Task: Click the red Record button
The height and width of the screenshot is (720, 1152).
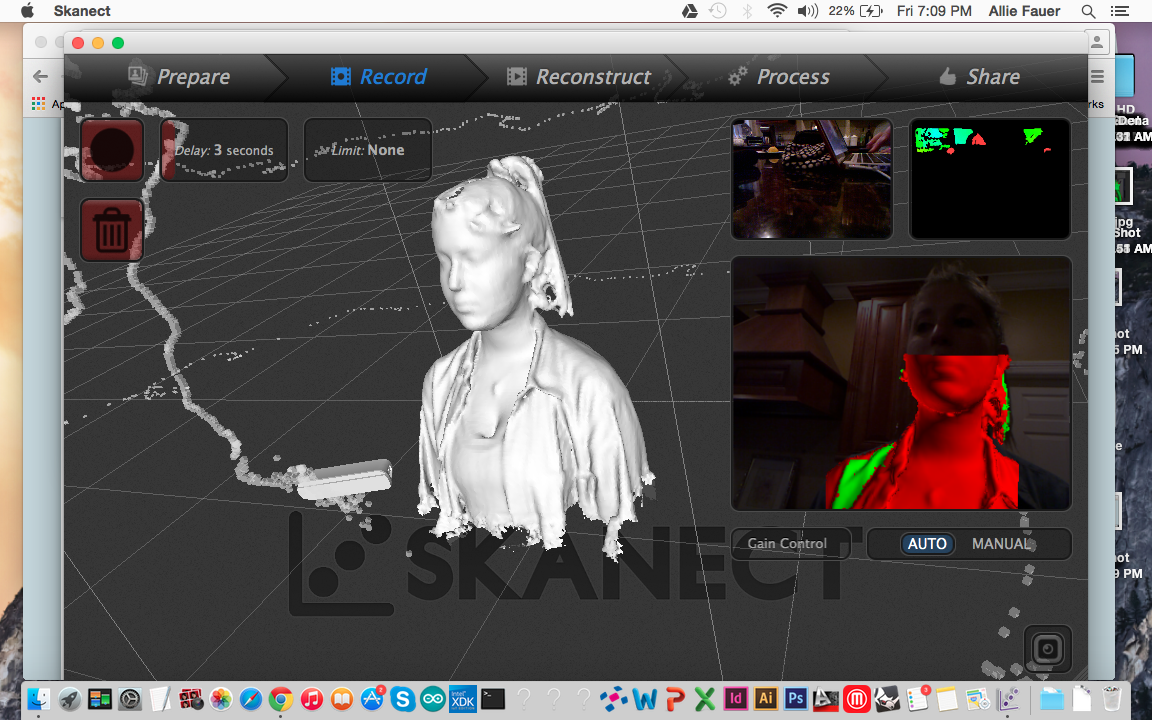Action: pos(112,150)
